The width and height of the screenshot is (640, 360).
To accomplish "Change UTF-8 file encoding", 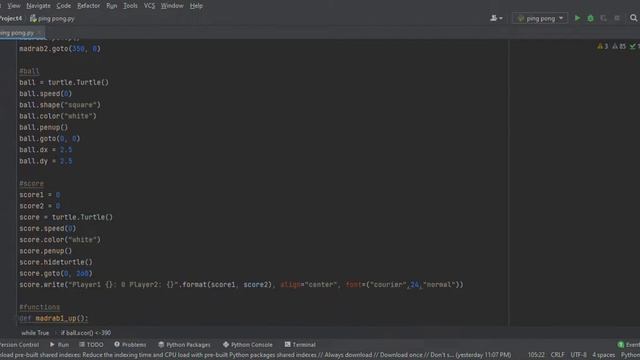I will pyautogui.click(x=578, y=355).
